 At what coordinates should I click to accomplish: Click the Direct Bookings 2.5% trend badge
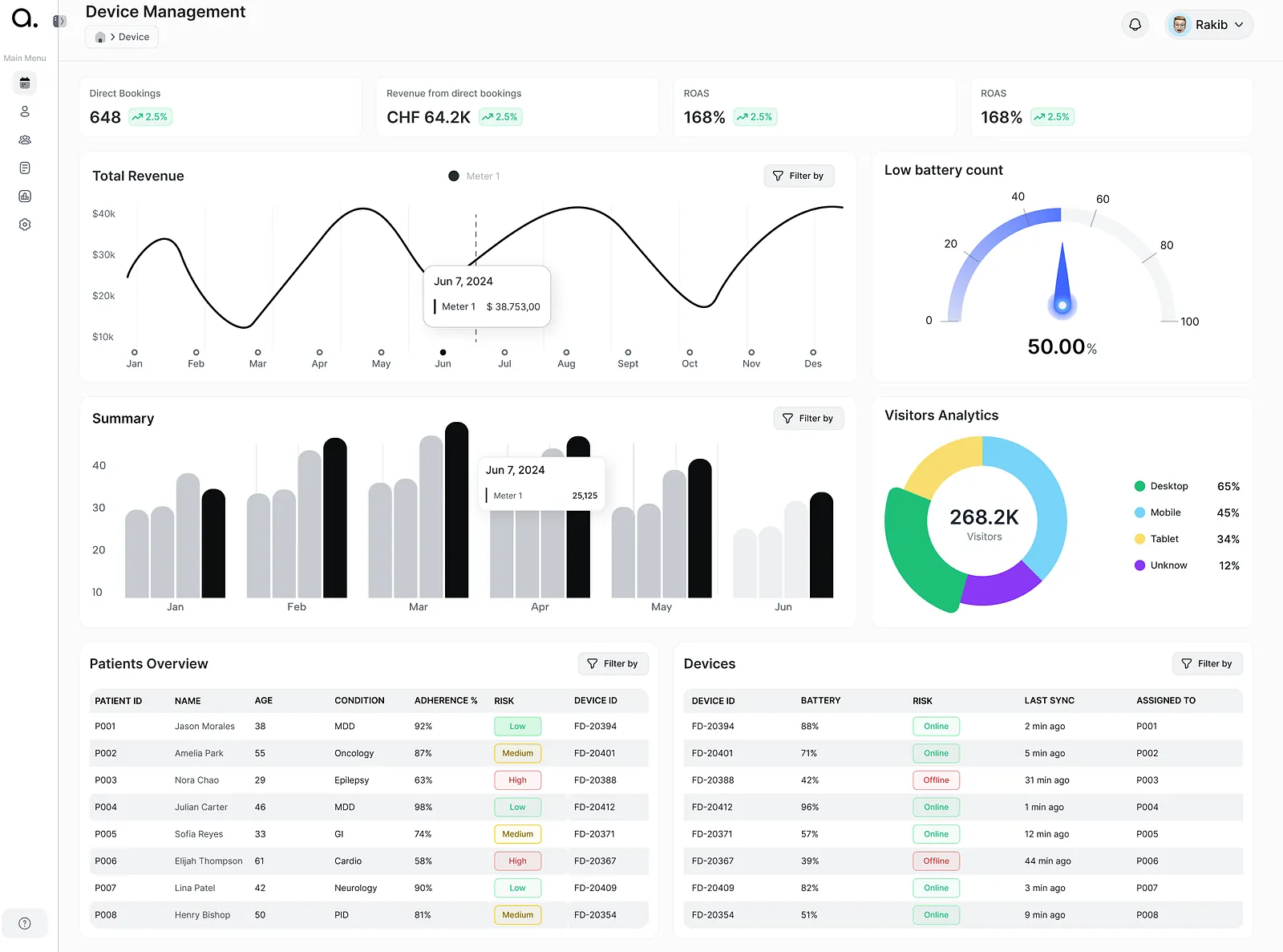(x=150, y=117)
